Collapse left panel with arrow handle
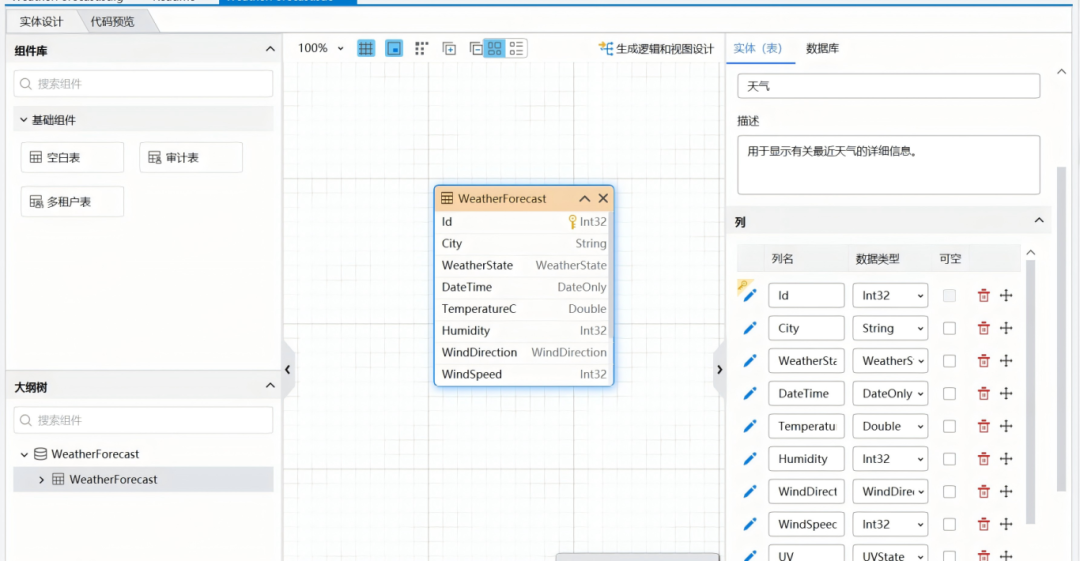Screen dimensions: 1080x561 click(288, 369)
